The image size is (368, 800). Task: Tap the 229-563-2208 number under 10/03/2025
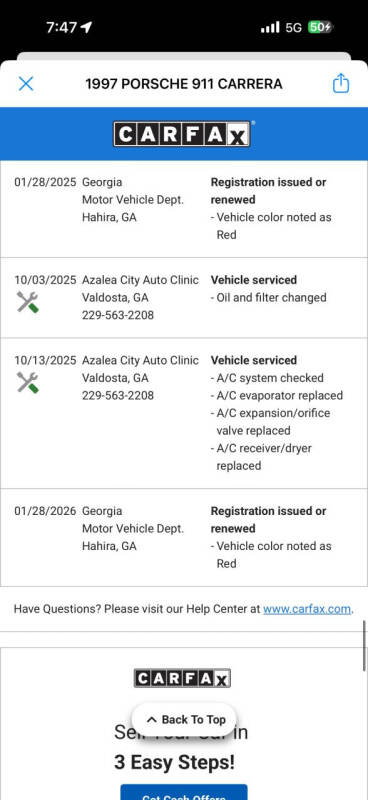[118, 315]
